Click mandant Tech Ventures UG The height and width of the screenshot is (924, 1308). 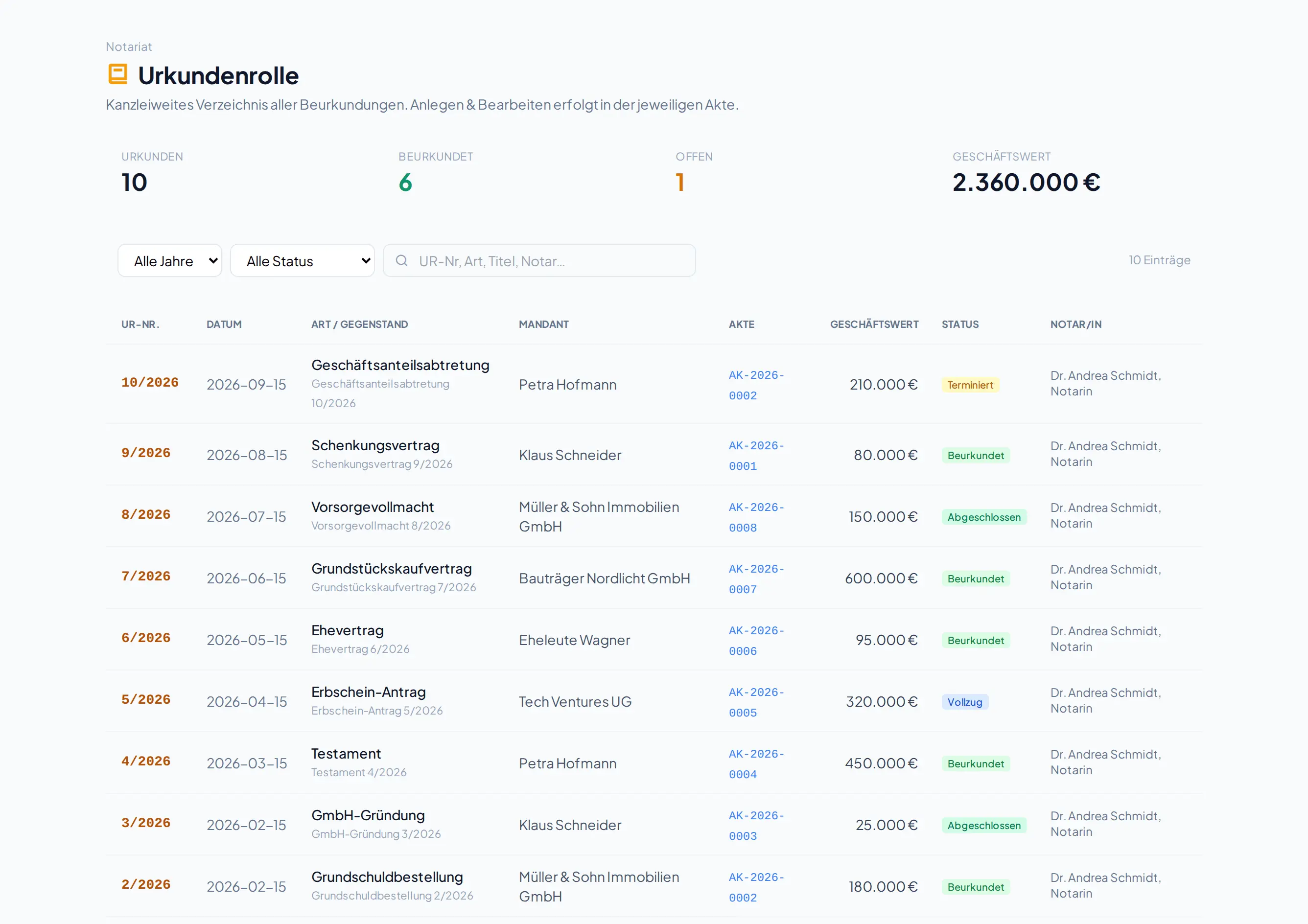coord(575,702)
